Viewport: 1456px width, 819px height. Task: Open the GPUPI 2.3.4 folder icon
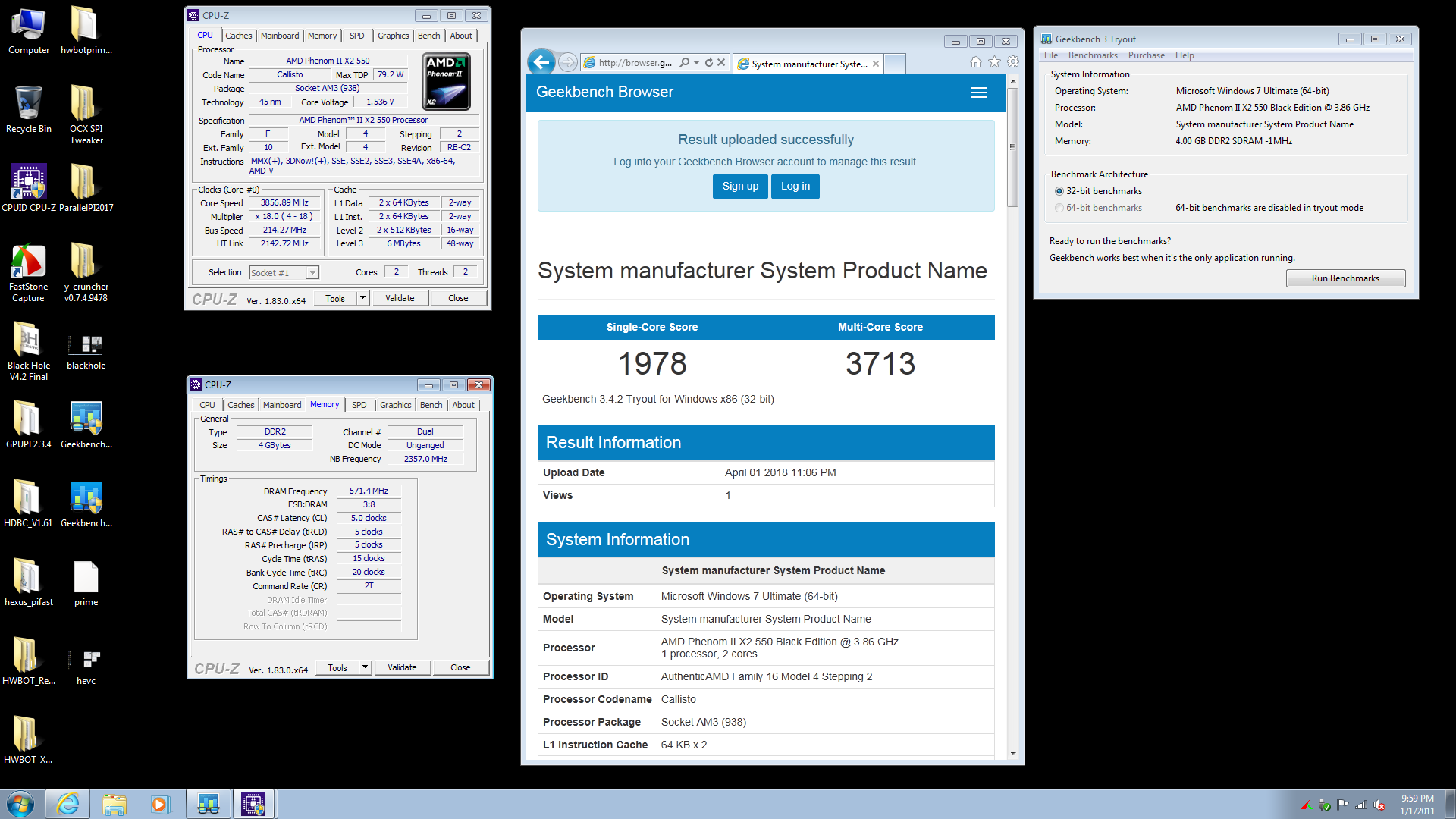tap(28, 425)
